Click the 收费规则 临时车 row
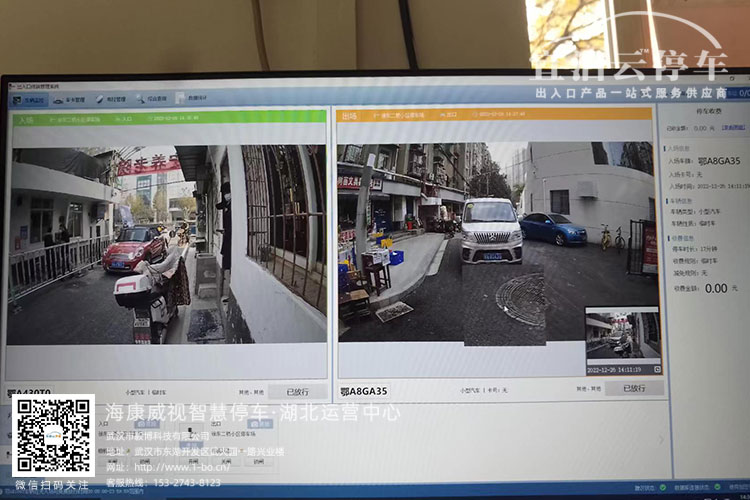This screenshot has height=500, width=750. tap(695, 261)
